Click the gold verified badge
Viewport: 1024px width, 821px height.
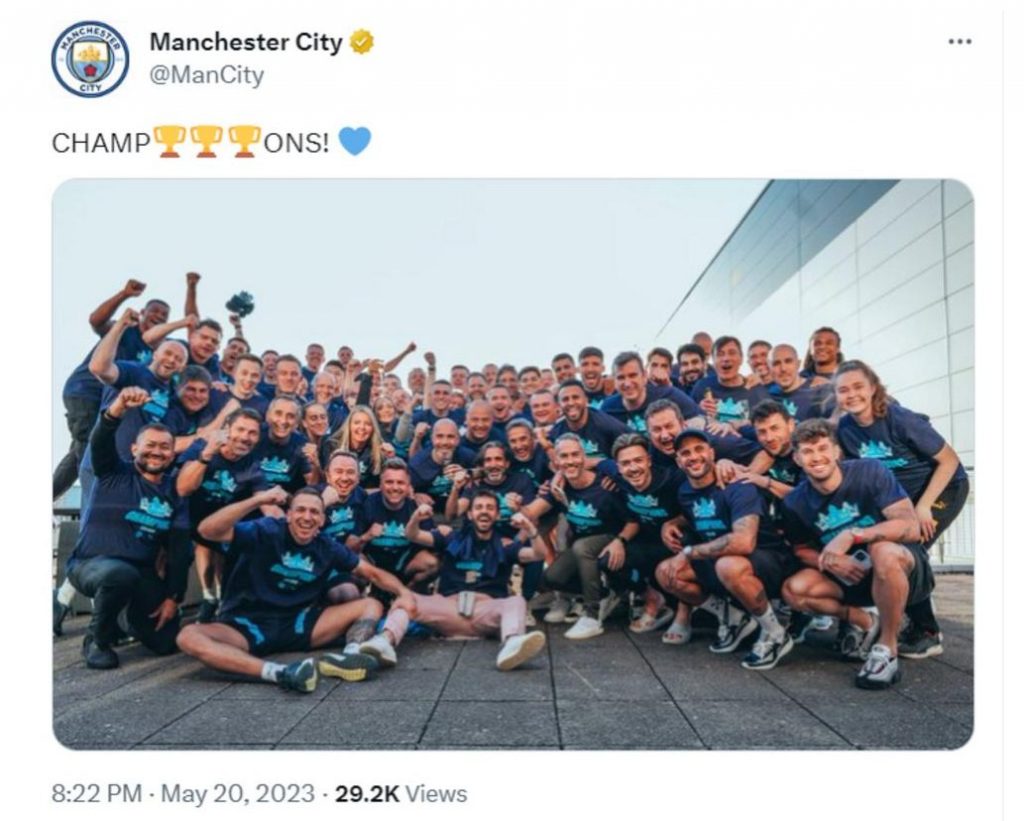click(362, 42)
